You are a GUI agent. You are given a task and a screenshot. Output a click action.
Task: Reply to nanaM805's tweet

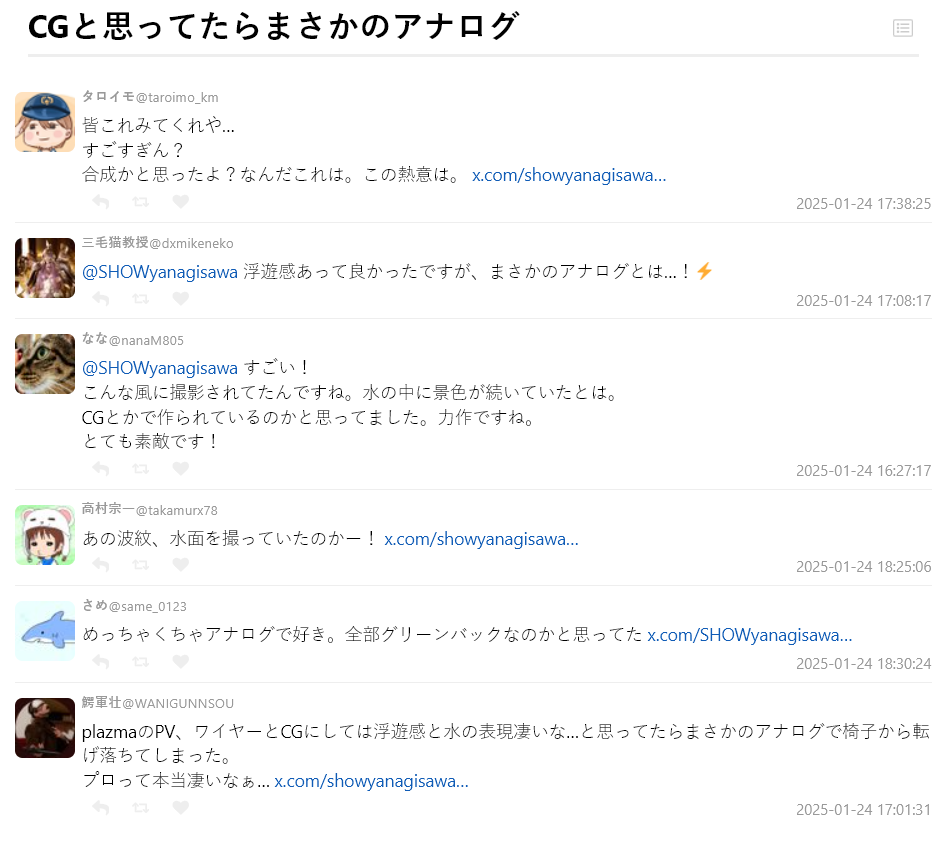101,469
